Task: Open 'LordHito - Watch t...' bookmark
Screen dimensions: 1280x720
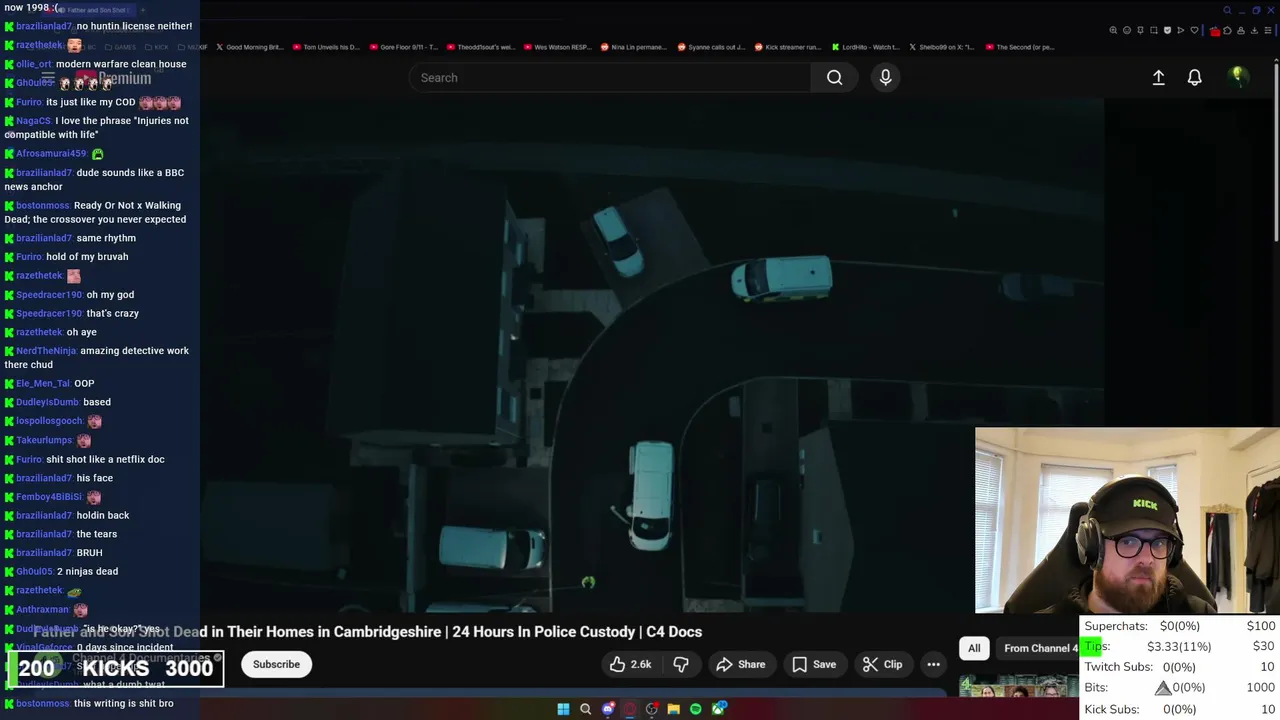Action: pyautogui.click(x=866, y=47)
